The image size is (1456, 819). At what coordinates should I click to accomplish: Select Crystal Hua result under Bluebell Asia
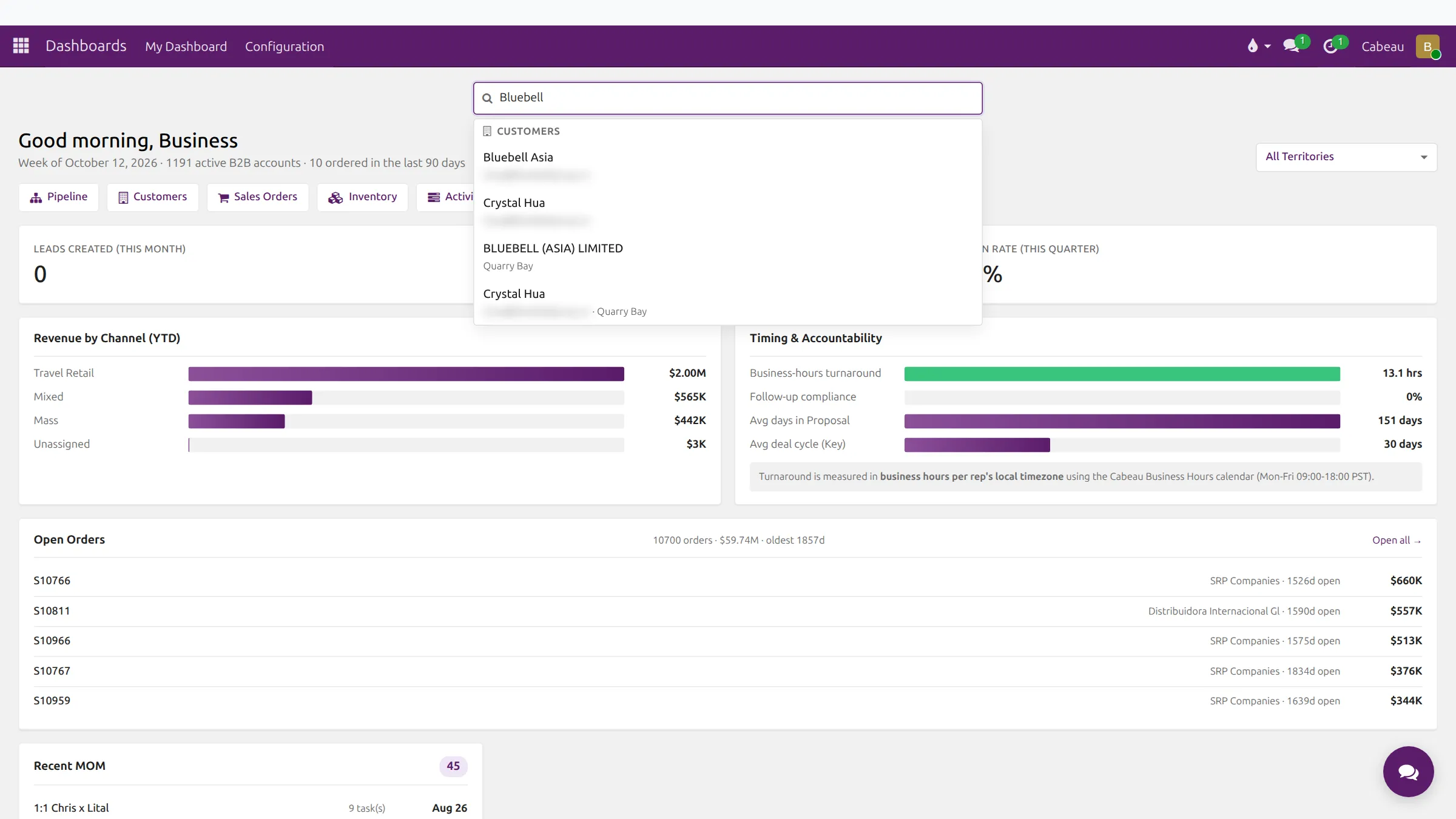(x=727, y=211)
